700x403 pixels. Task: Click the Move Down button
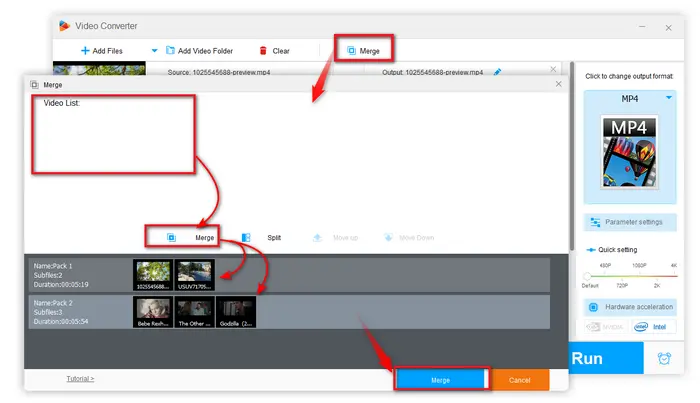coord(409,237)
